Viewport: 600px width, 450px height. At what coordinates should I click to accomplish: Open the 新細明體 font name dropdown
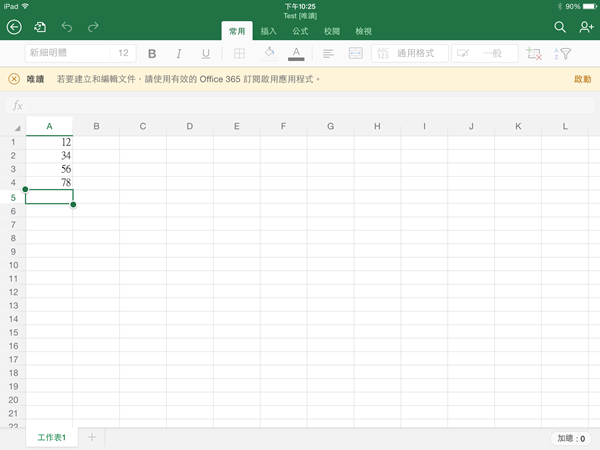(65, 54)
